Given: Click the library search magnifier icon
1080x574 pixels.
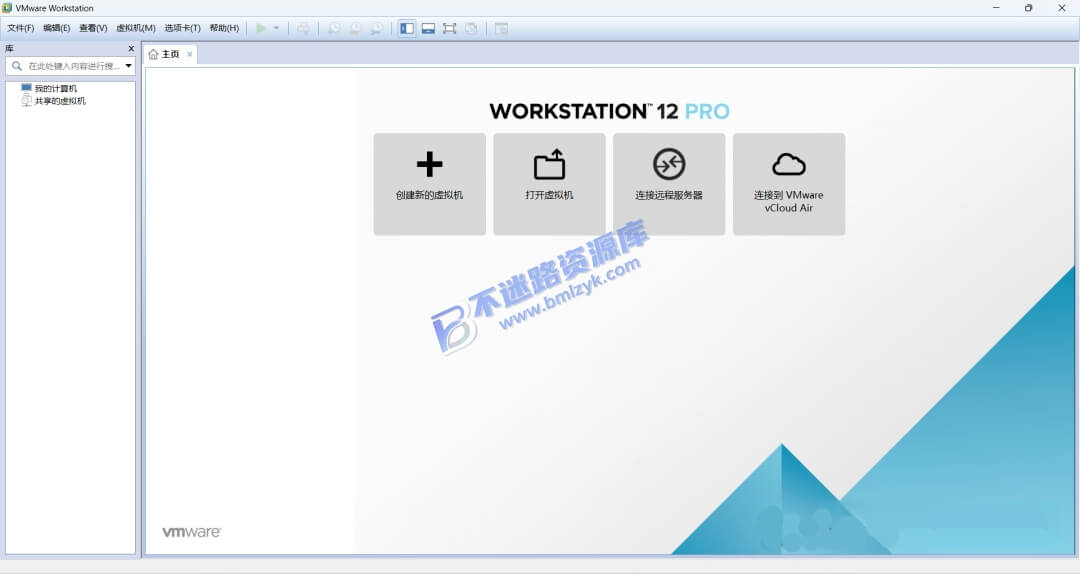Looking at the screenshot, I should point(17,66).
